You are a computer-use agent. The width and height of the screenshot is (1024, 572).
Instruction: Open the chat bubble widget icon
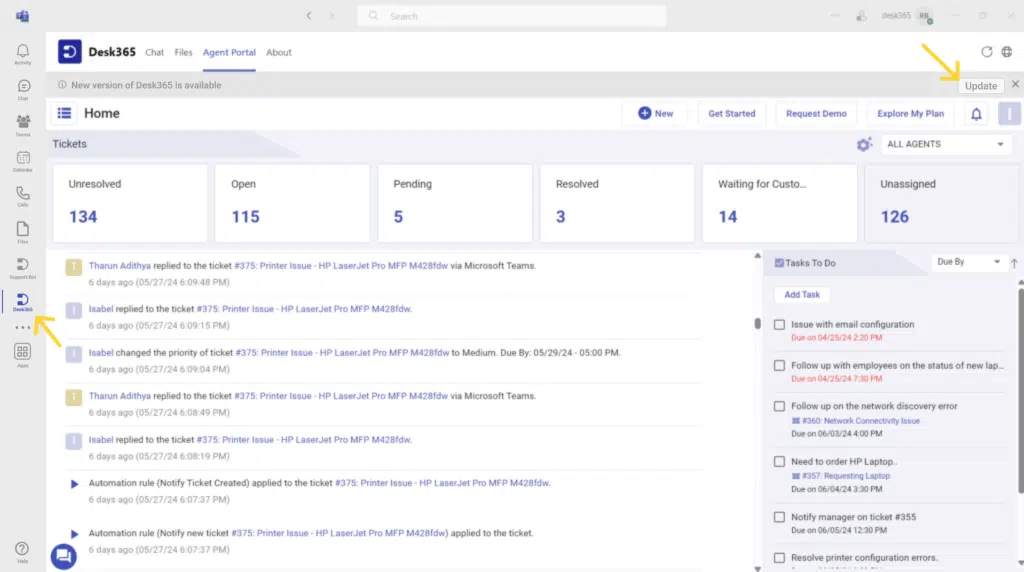(63, 556)
